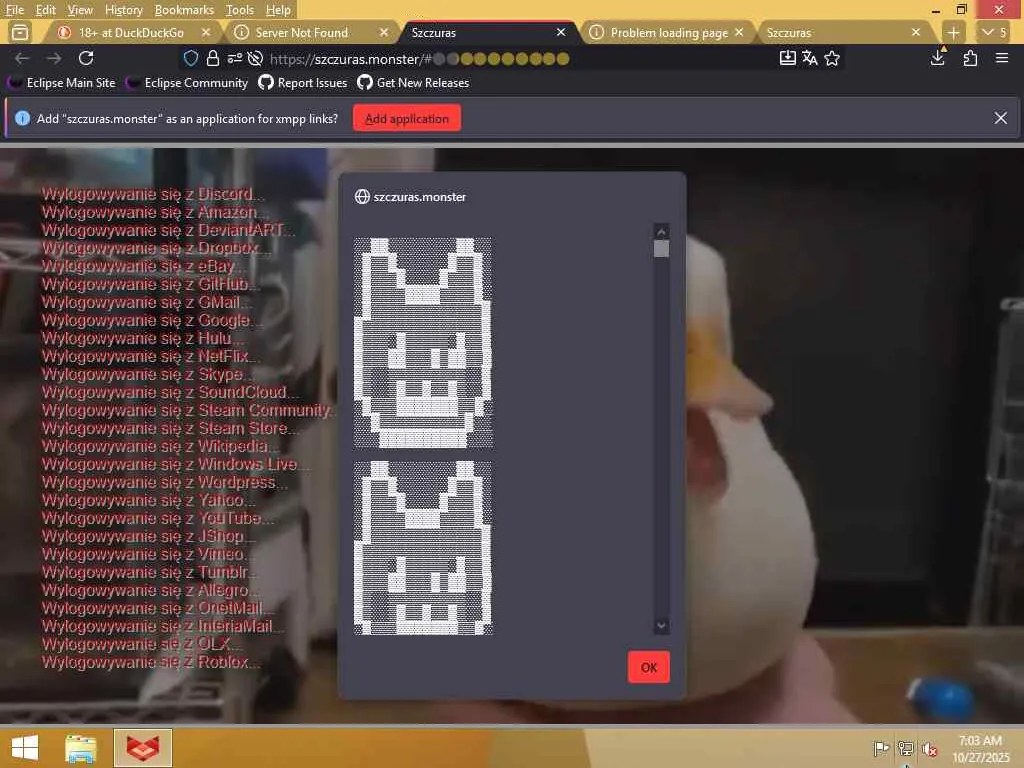The width and height of the screenshot is (1024, 768).
Task: Click 'Wylogowywanie się z YouTube' line
Action: click(157, 518)
